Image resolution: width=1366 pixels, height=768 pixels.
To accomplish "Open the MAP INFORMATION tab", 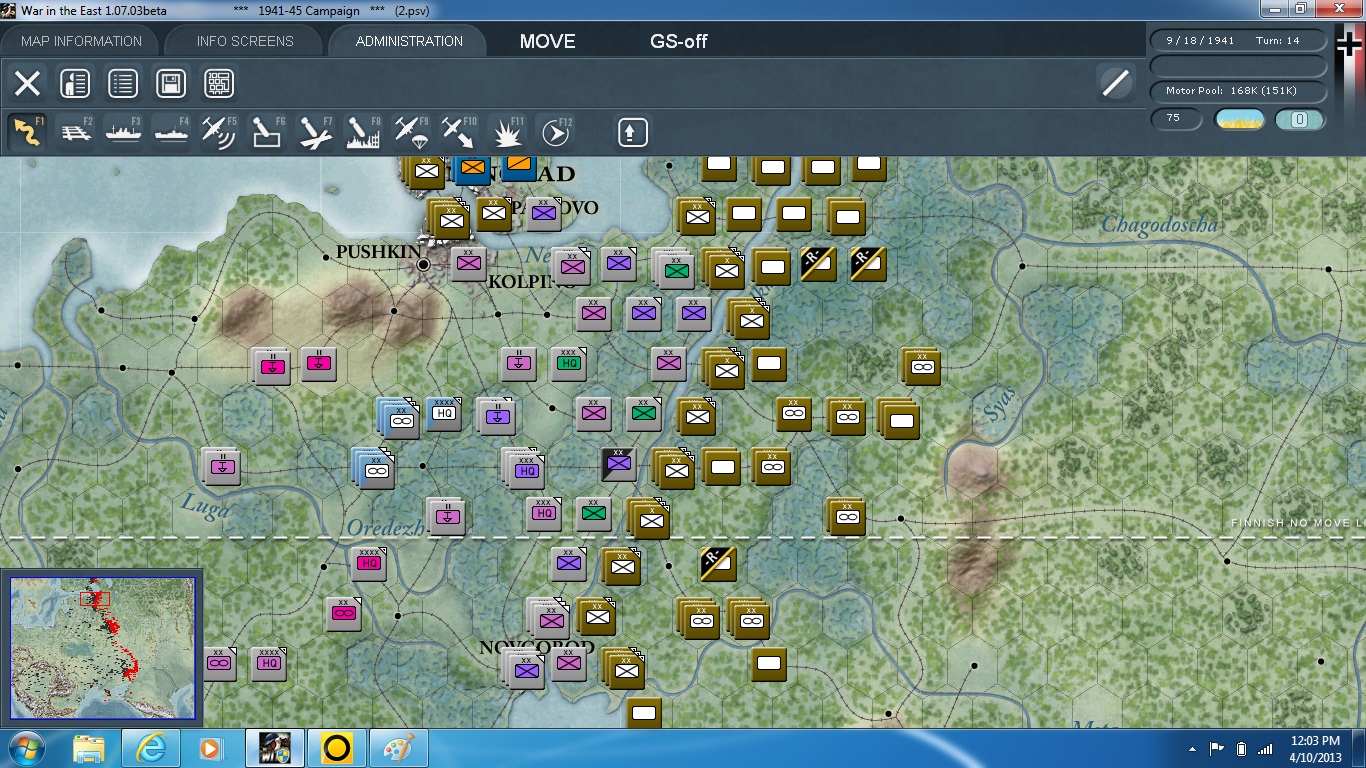I will [x=81, y=41].
